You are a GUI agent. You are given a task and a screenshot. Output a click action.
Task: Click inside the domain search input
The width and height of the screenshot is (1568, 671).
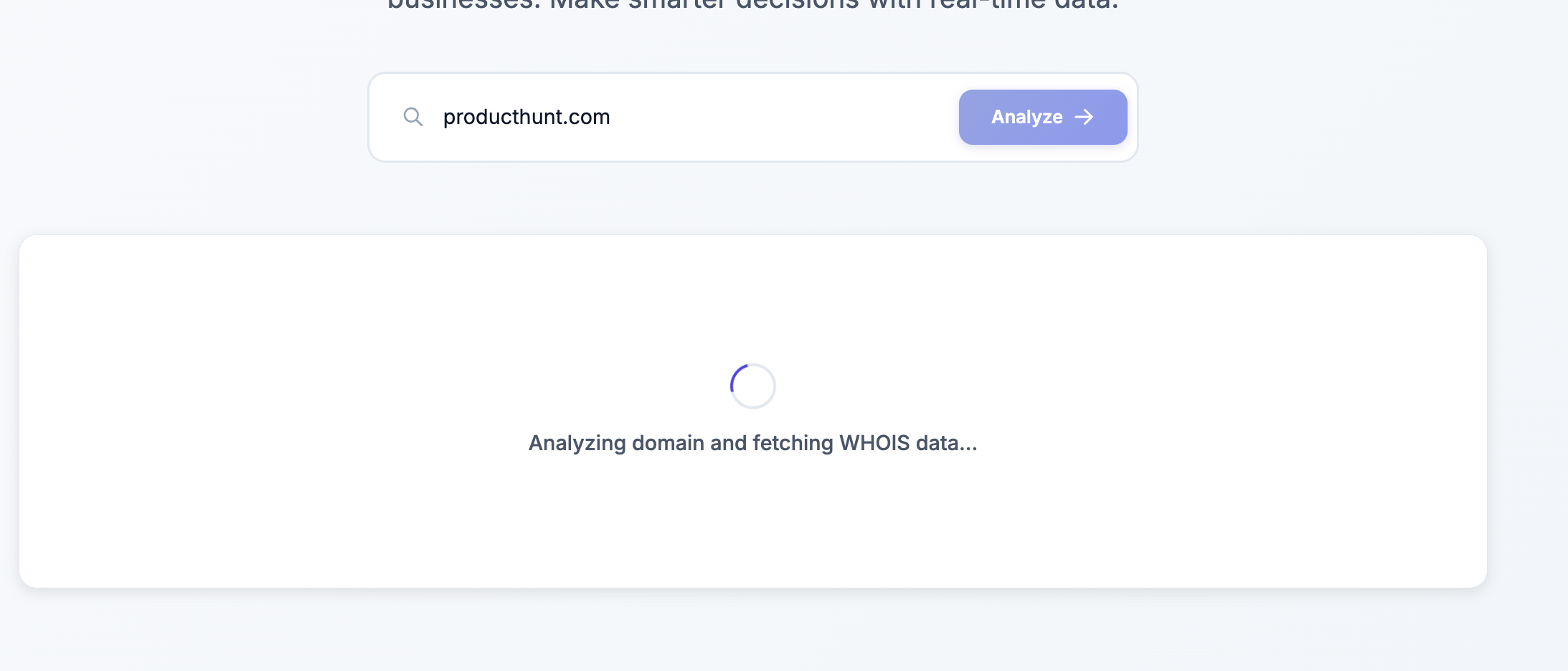coord(681,116)
